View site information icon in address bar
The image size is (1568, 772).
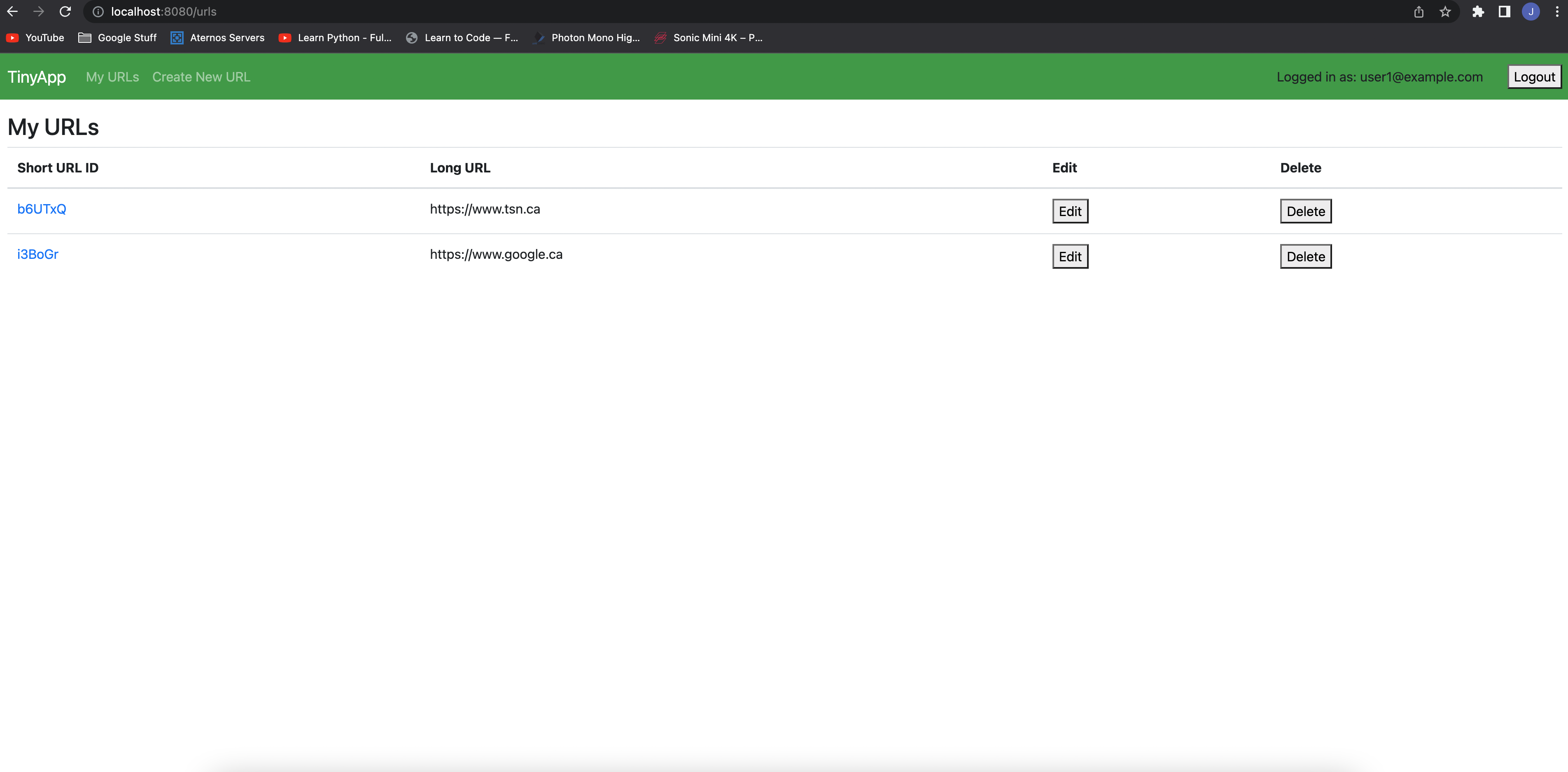[x=98, y=12]
